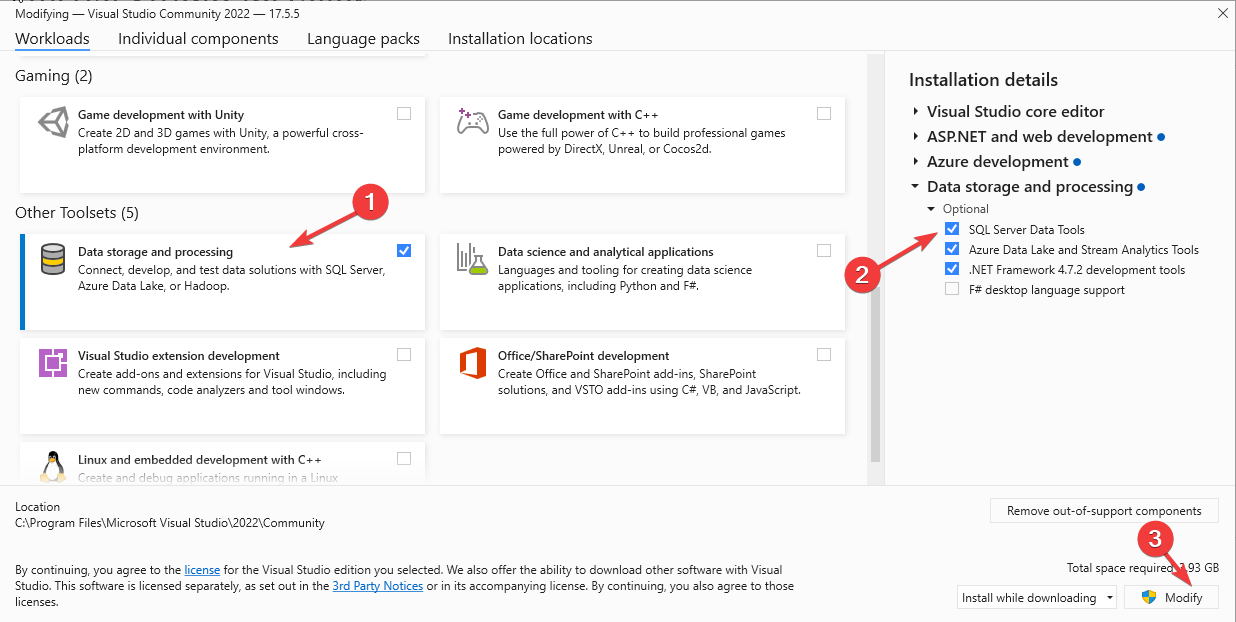1236x622 pixels.
Task: Collapse Data storage and processing details
Action: (x=915, y=187)
